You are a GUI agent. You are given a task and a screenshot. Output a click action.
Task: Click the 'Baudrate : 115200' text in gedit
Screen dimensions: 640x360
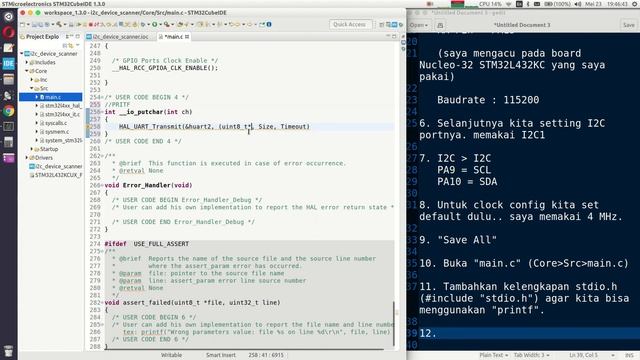488,100
